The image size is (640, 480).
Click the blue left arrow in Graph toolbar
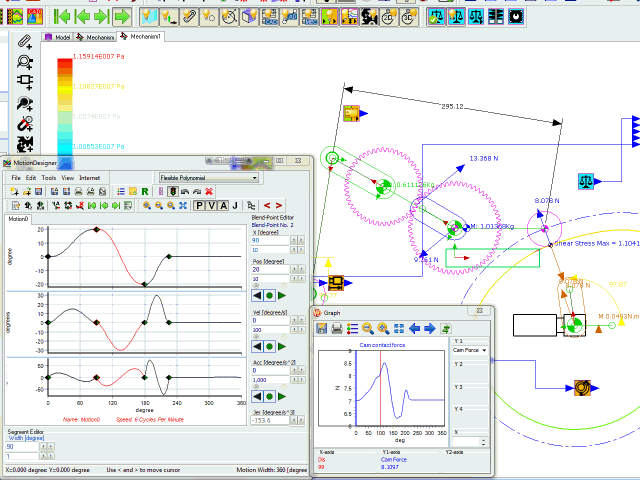click(x=414, y=328)
